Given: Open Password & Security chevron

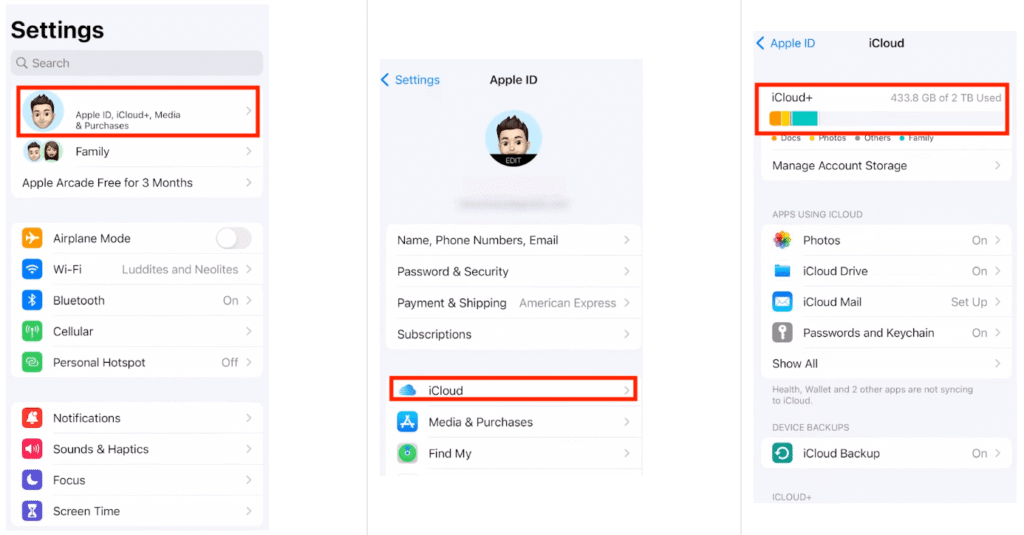Looking at the screenshot, I should point(626,271).
